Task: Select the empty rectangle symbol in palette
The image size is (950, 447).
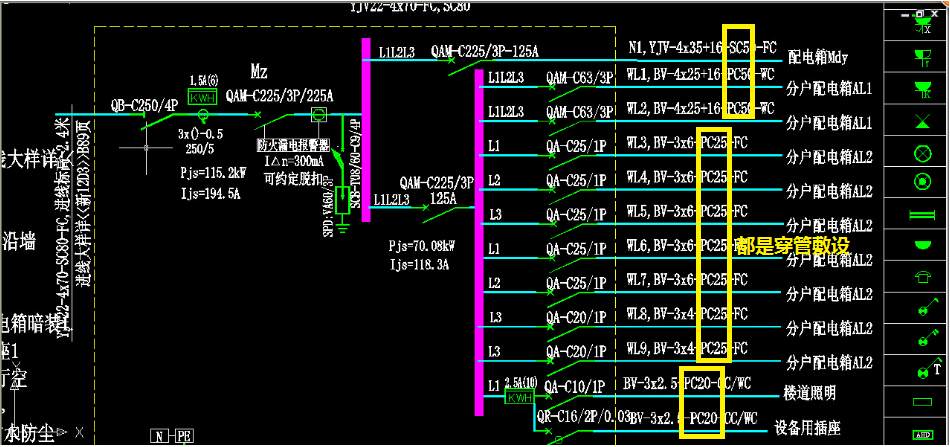Action: point(922,402)
